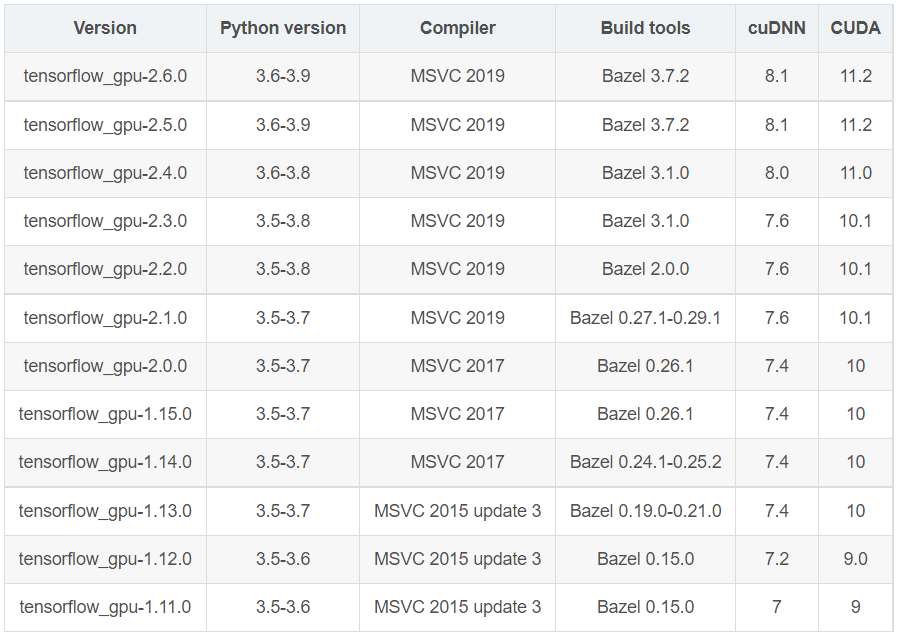
Task: Click the tensorflow_gpu-2.2.0 cell
Action: coord(105,269)
